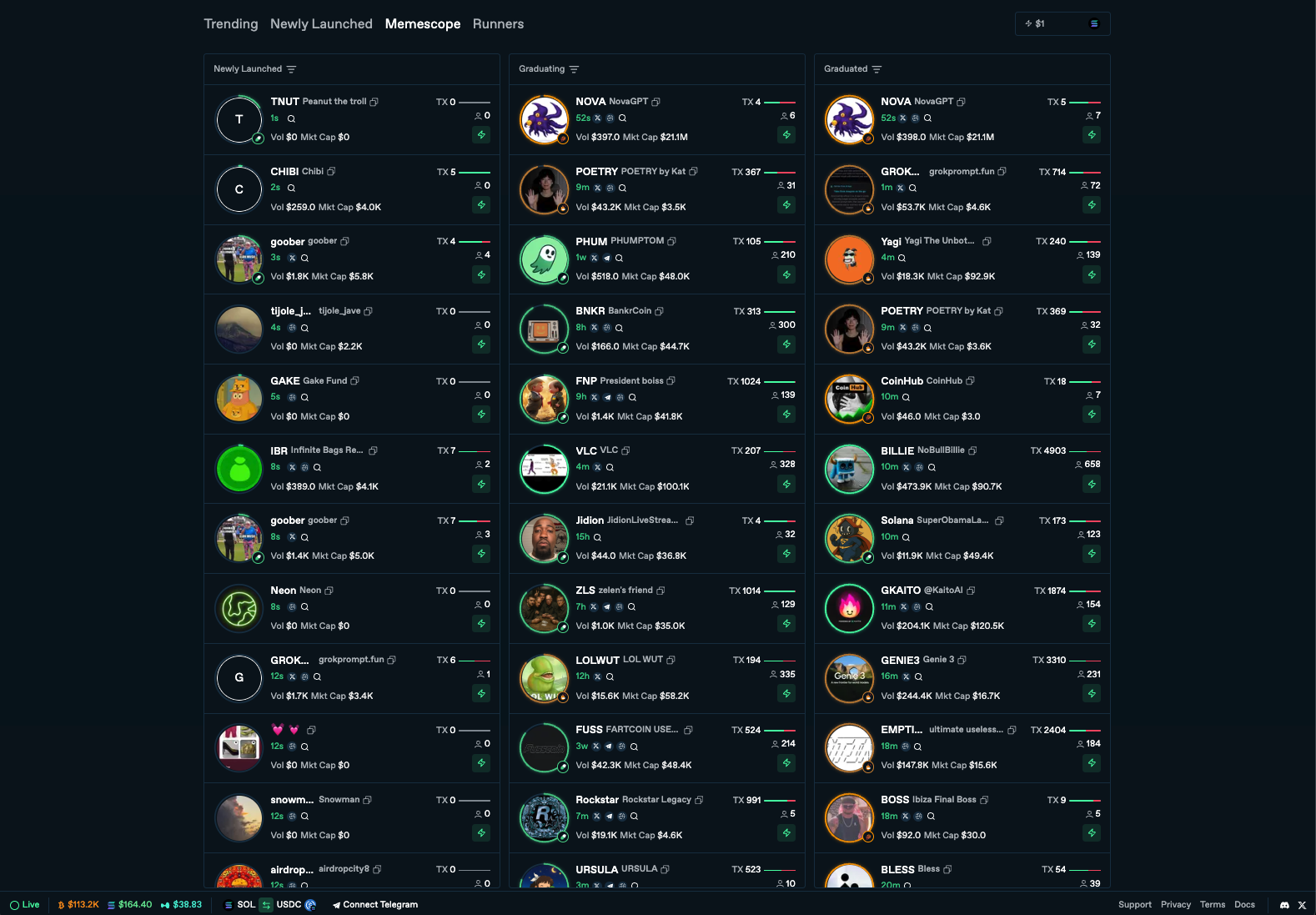Quick buy BOSS Ibiza Final Boss lightning button
This screenshot has height=915, width=1316.
point(1092,833)
